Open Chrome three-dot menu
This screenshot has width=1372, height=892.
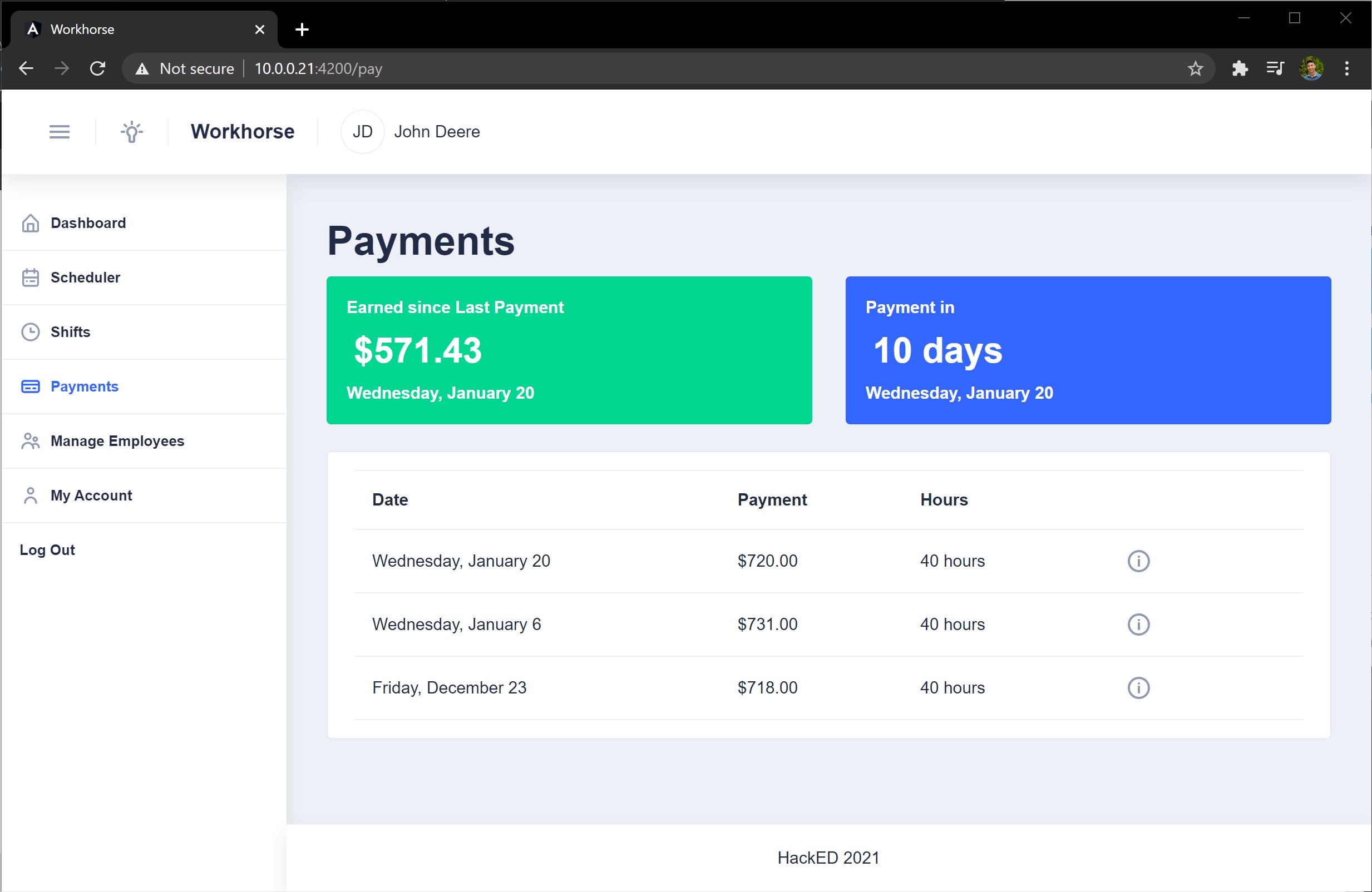[x=1346, y=68]
